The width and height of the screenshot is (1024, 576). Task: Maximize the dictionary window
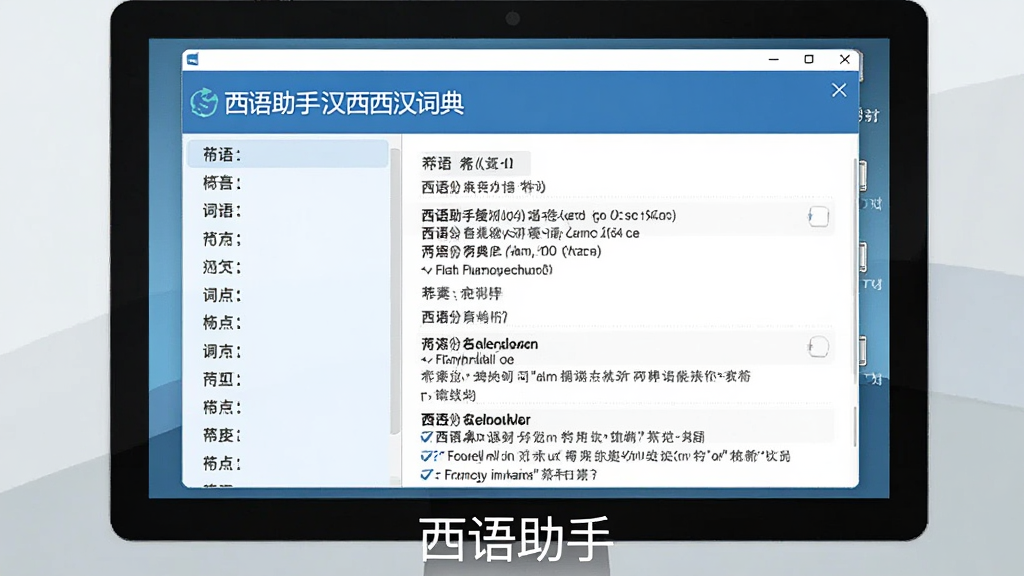809,59
